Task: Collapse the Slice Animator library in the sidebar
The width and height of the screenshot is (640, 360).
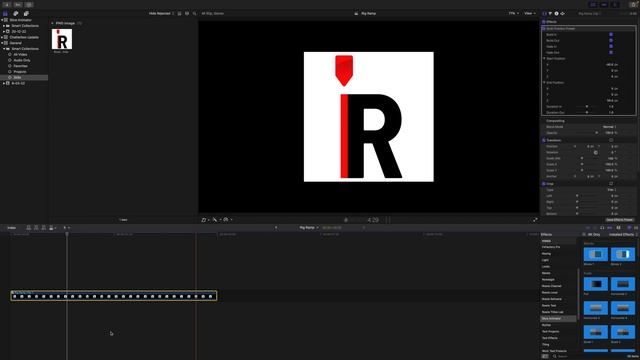Action: [2, 20]
